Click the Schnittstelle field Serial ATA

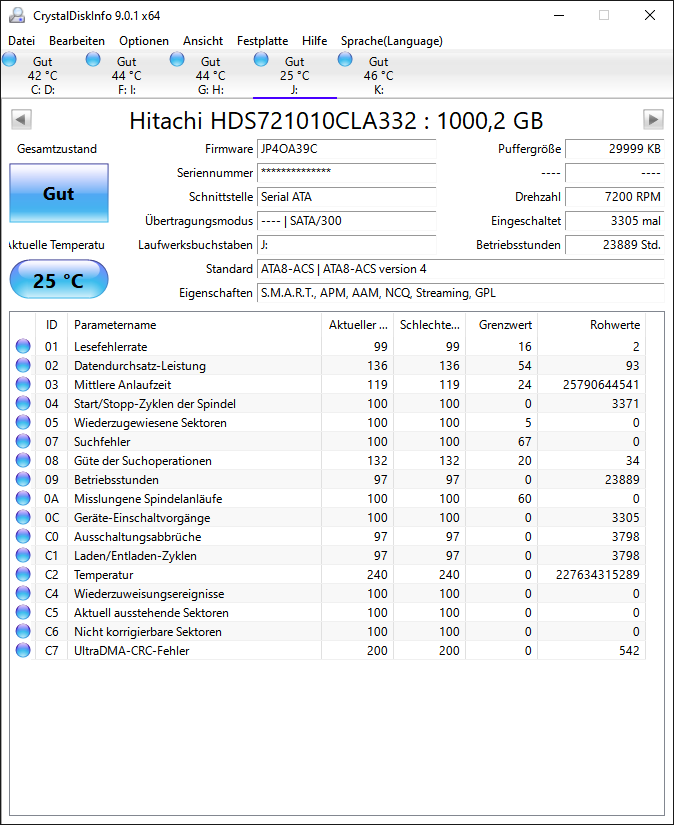pyautogui.click(x=347, y=197)
